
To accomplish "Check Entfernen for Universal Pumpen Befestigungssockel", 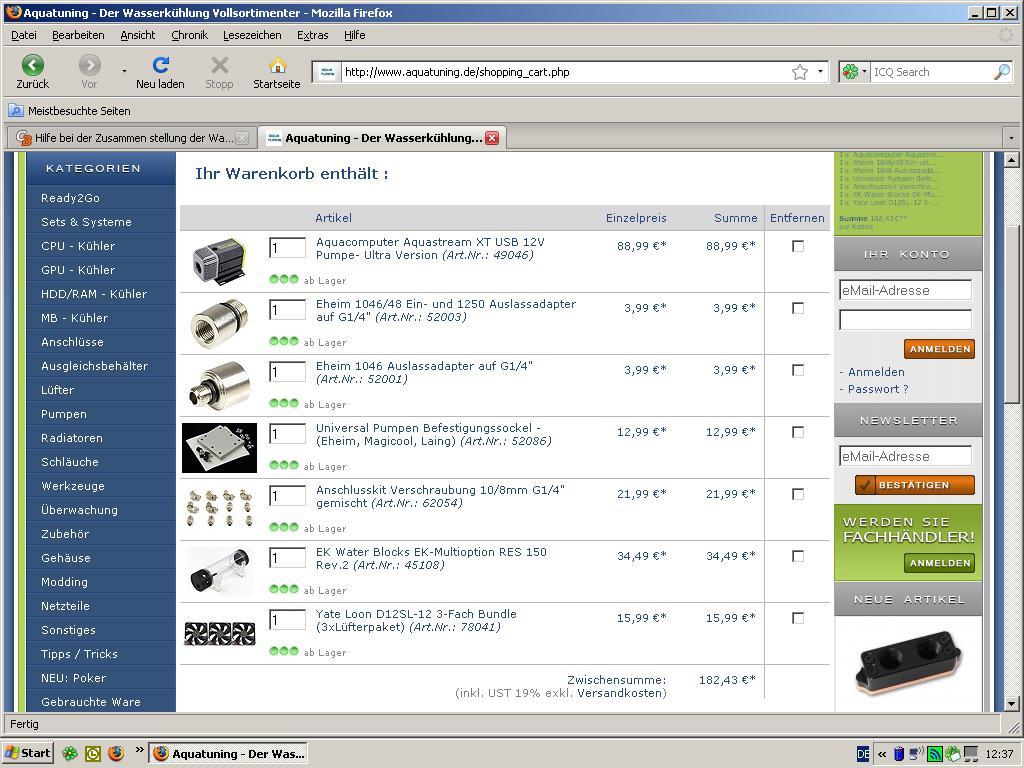I will coord(797,432).
